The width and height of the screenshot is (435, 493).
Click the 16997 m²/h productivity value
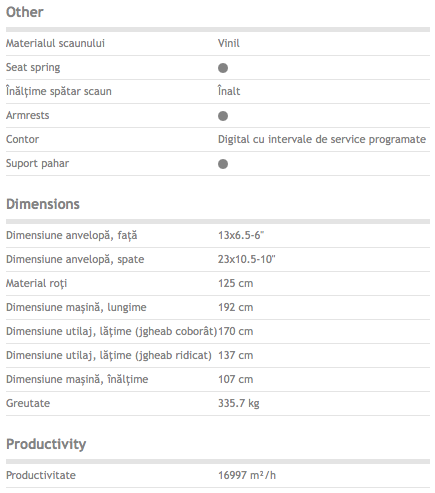[x=247, y=475]
